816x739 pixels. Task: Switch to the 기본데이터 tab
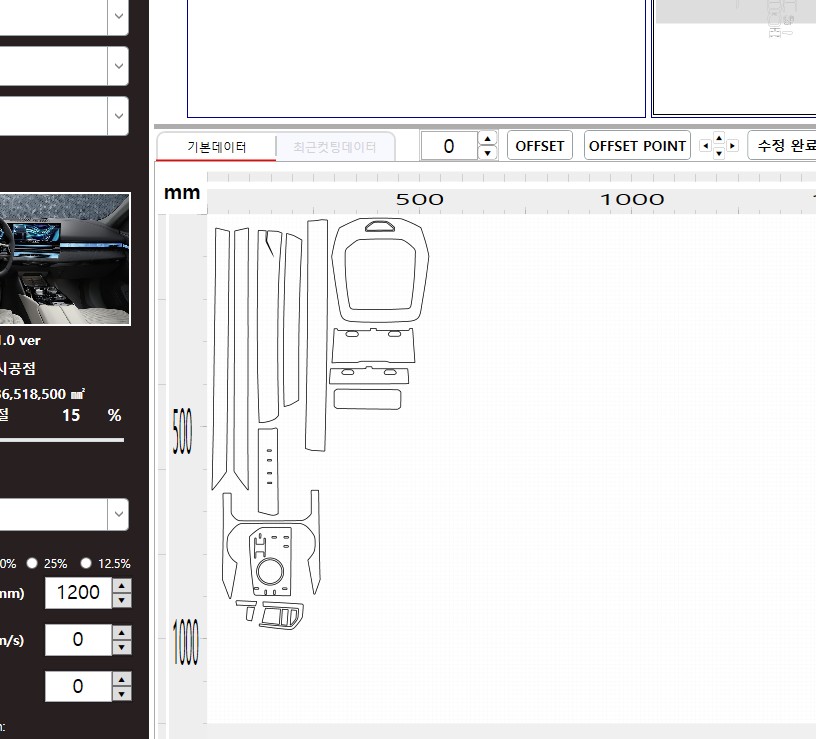[x=216, y=146]
